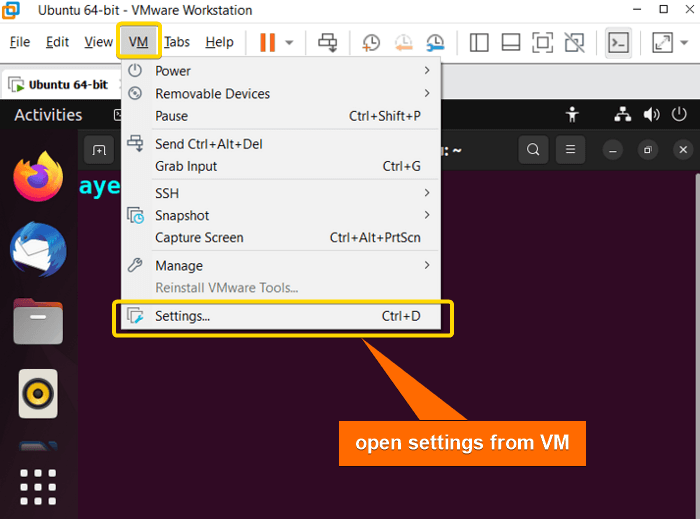Viewport: 700px width, 519px height.
Task: Choose Grab Input in the VM menu
Action: (281, 166)
